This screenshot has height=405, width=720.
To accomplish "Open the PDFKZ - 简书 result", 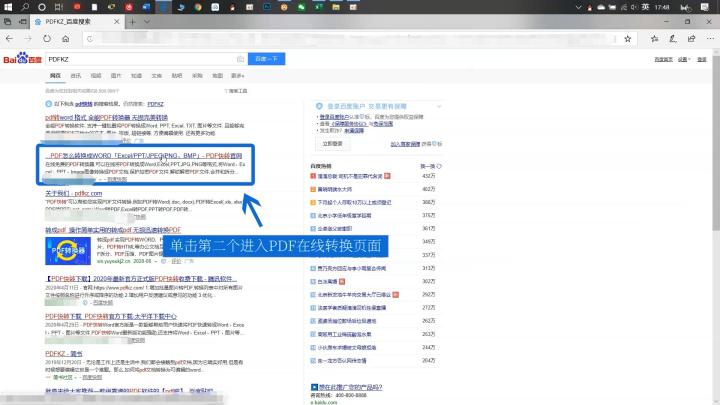I will [64, 354].
